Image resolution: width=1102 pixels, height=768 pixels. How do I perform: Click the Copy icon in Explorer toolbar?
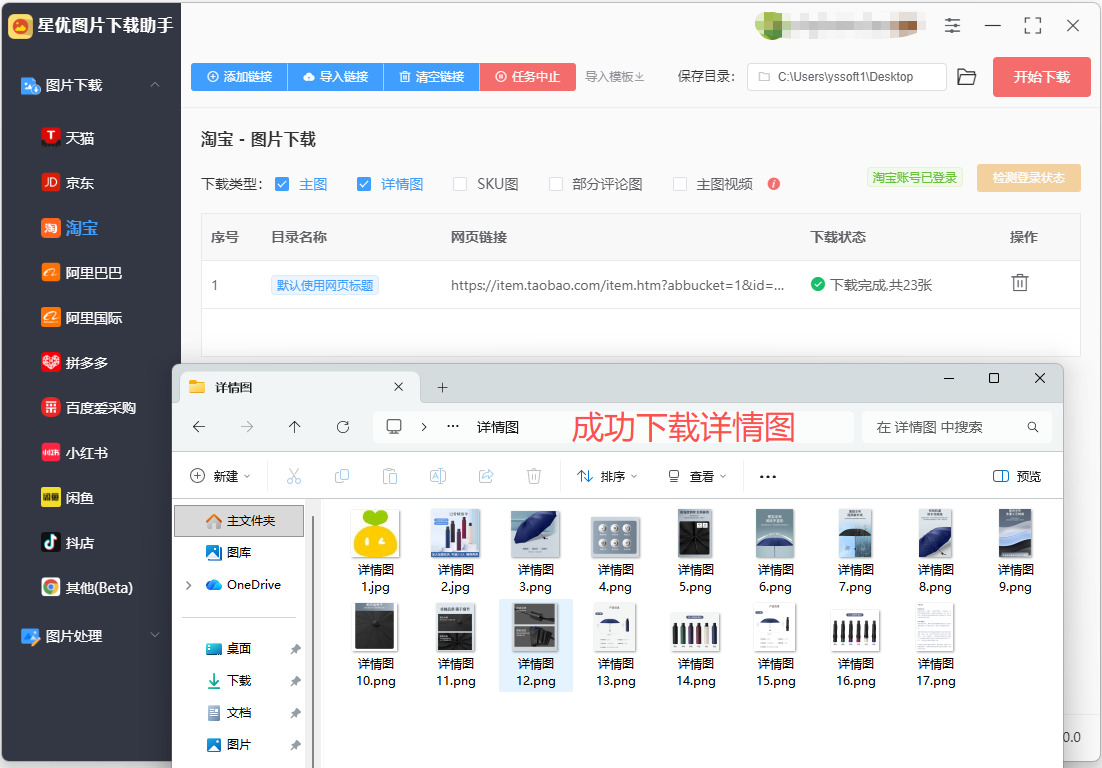coord(342,476)
